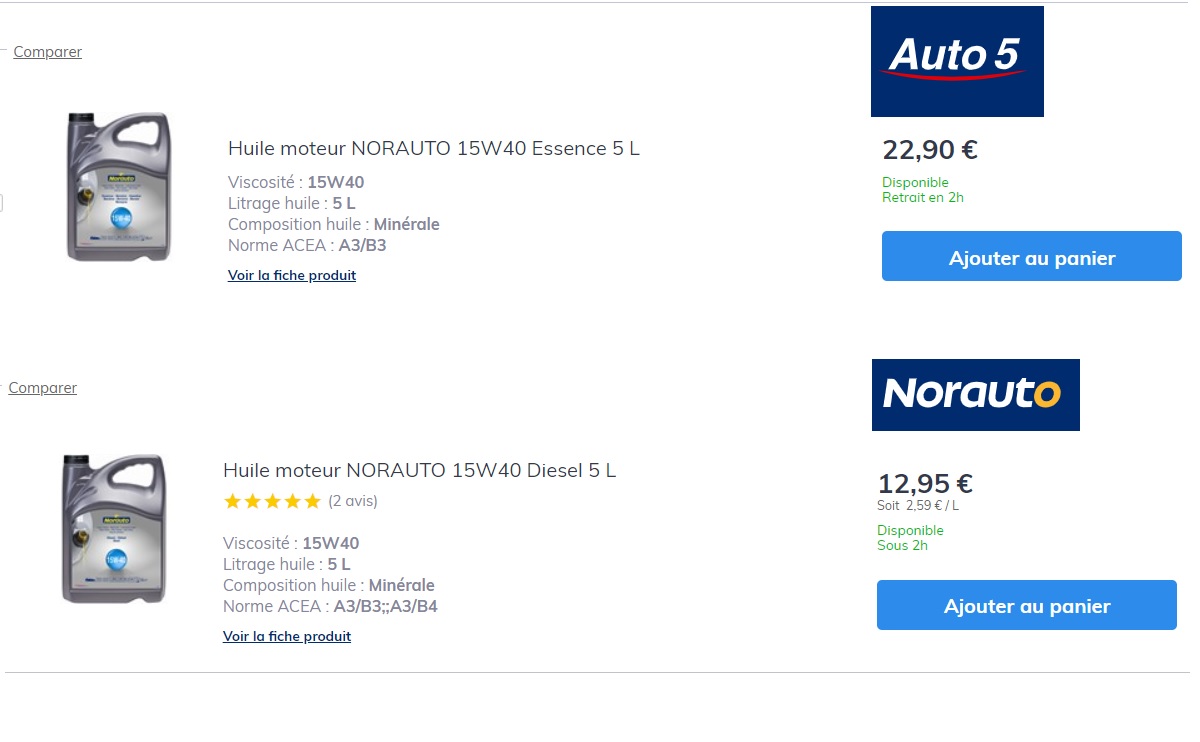Click the five-star rating of Diesel oil

(x=272, y=501)
